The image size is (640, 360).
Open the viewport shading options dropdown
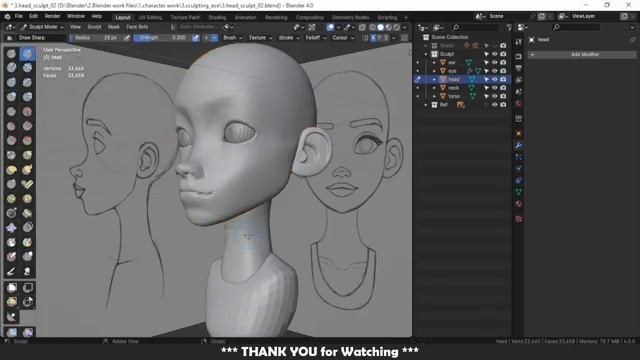pyautogui.click(x=404, y=27)
